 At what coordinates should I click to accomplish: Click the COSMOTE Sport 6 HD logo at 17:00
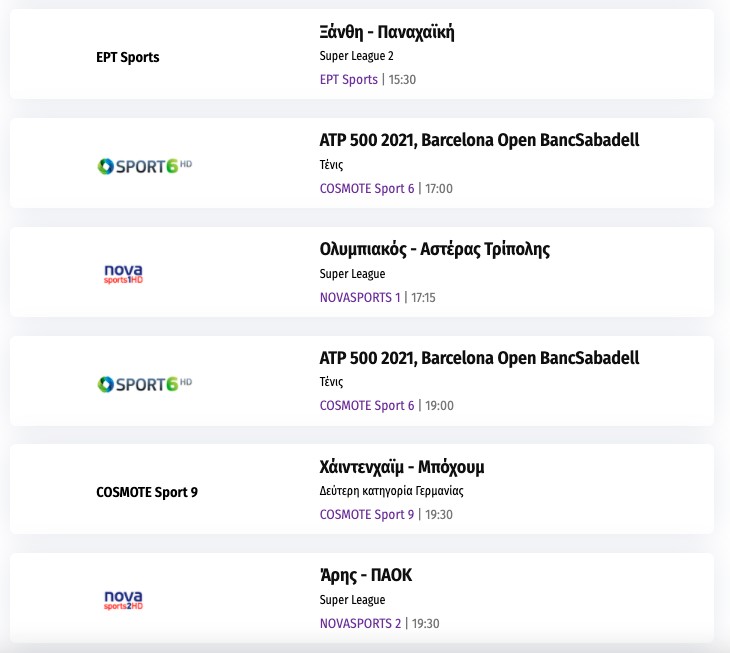pyautogui.click(x=144, y=164)
